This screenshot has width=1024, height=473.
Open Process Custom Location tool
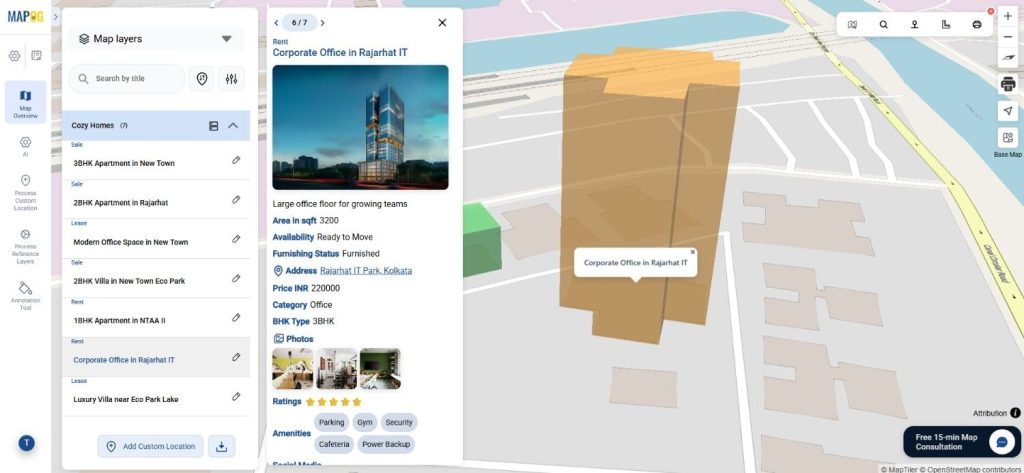coord(25,193)
